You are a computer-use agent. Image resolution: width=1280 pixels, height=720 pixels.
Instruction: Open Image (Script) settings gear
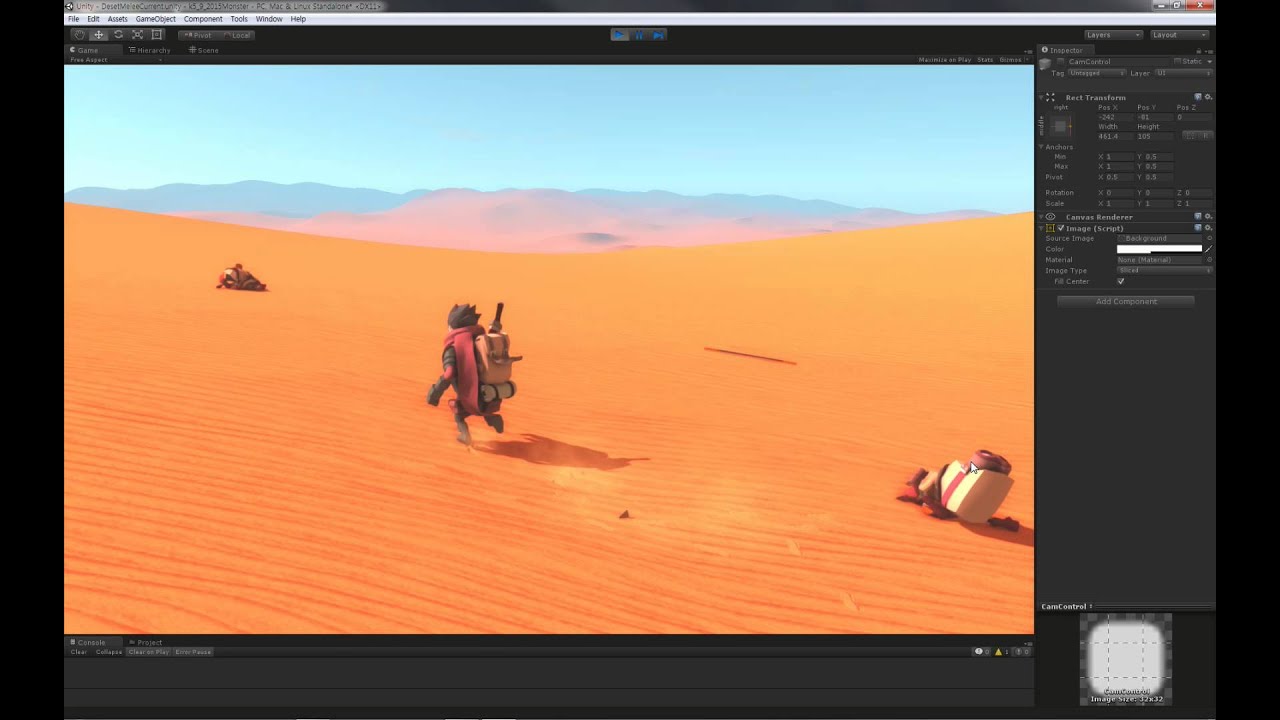1208,228
